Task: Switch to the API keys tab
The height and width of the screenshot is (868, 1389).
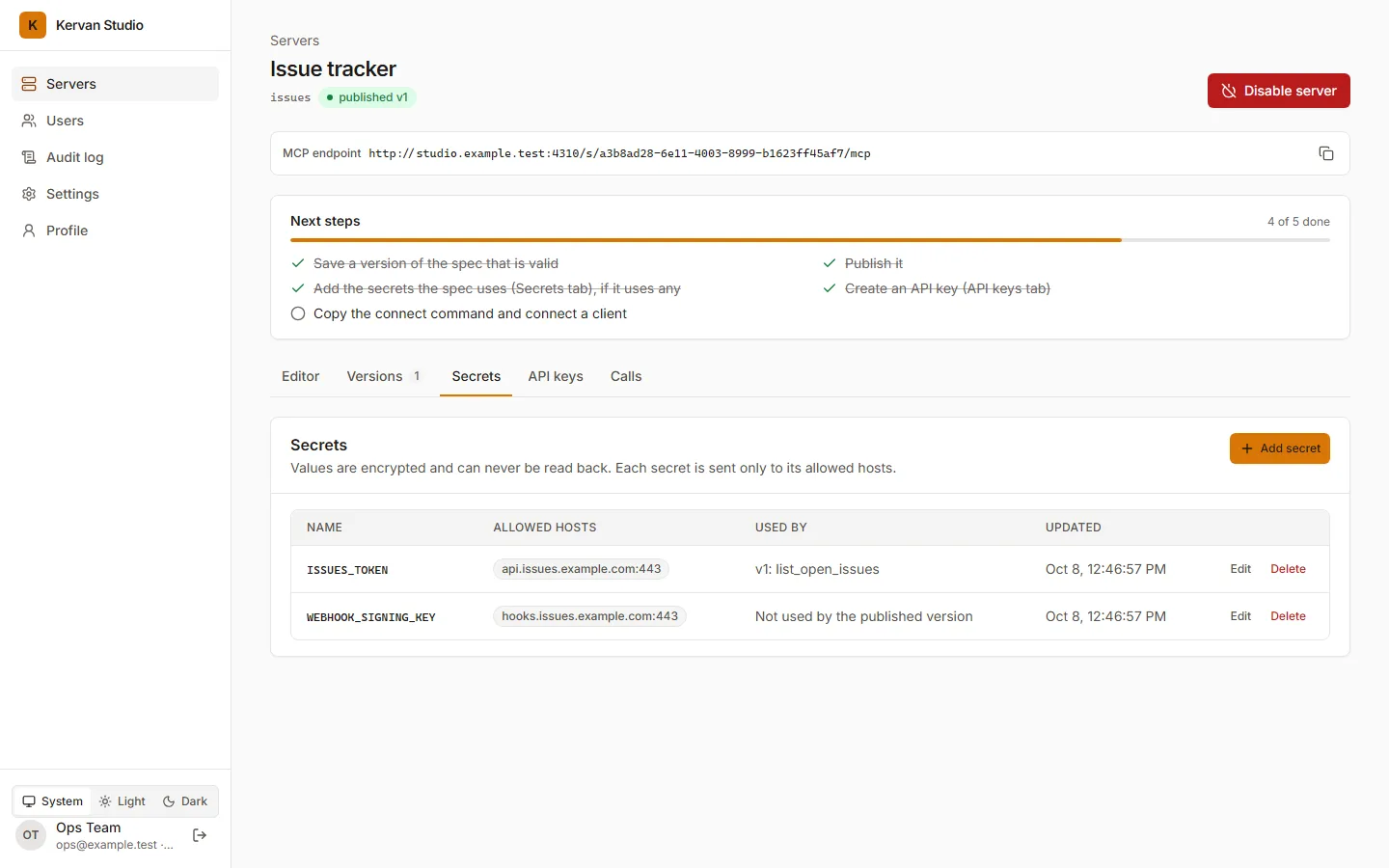Action: click(556, 376)
